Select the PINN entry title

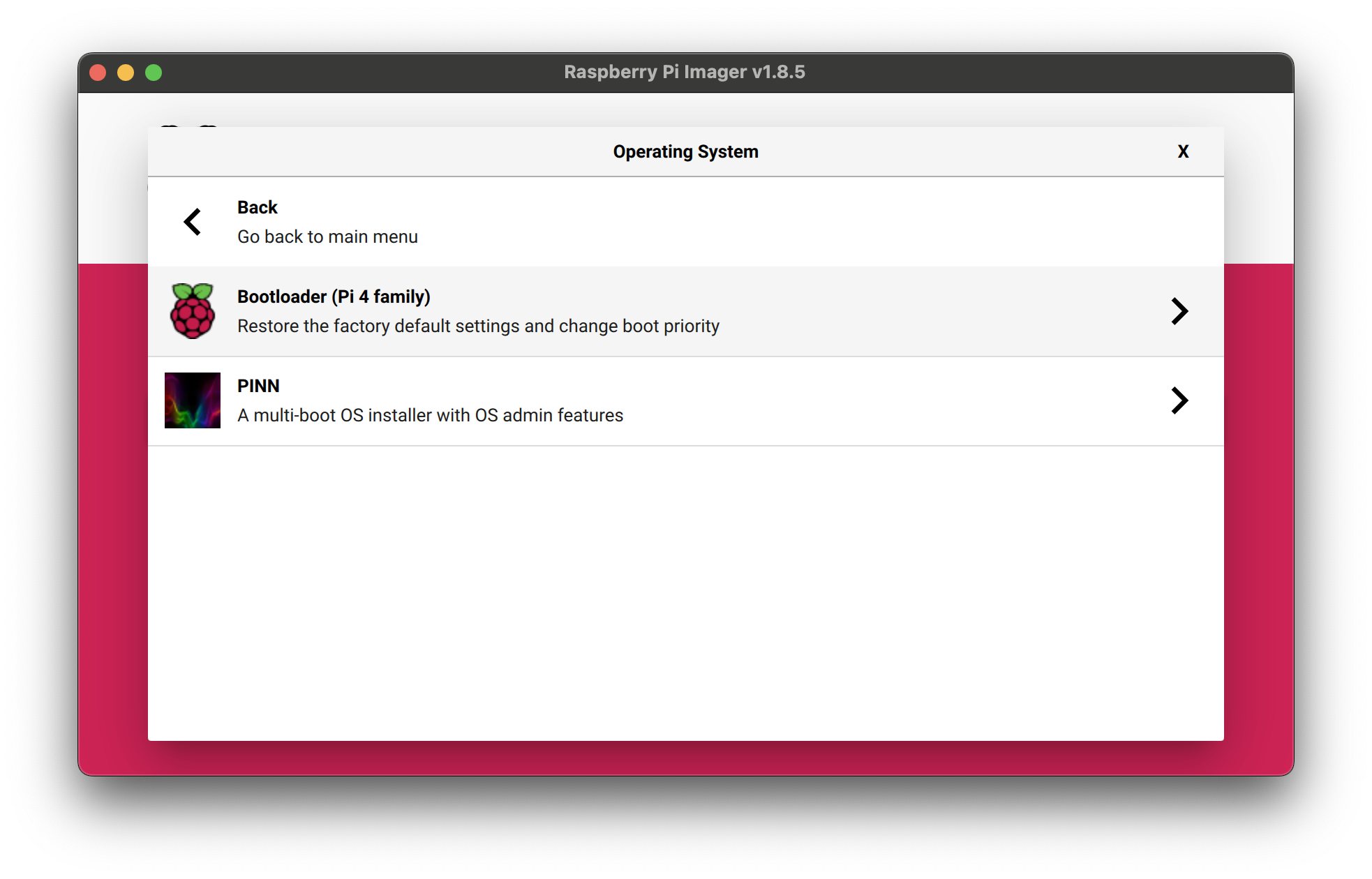tap(258, 386)
